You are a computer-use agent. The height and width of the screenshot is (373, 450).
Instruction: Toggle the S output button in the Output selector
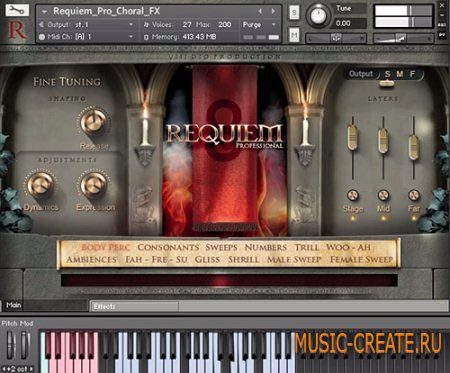pyautogui.click(x=387, y=74)
